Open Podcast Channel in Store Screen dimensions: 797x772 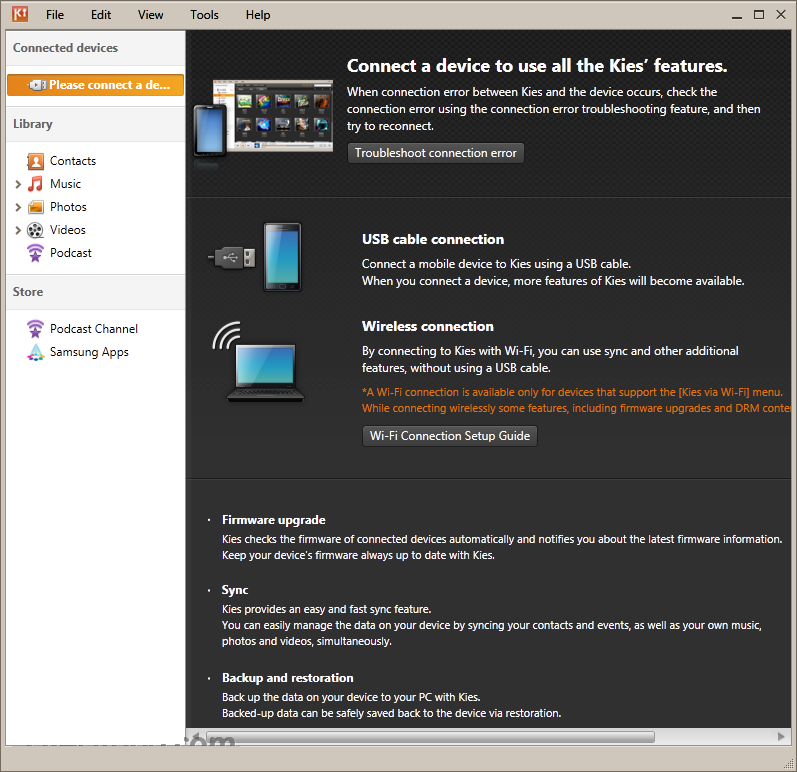pyautogui.click(x=94, y=329)
